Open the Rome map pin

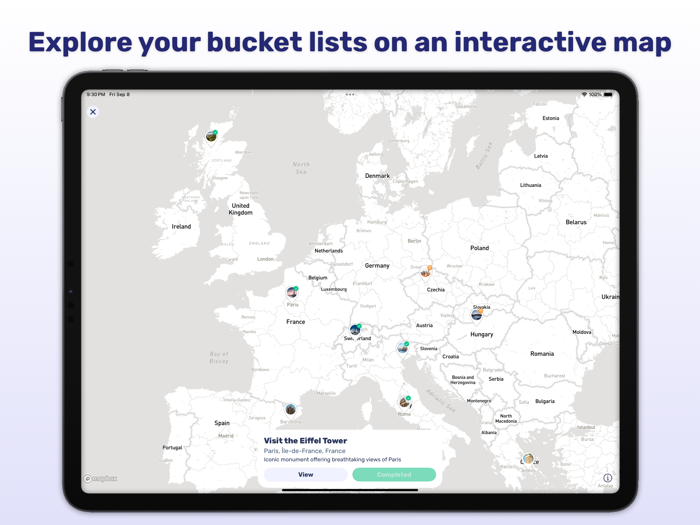coord(405,402)
